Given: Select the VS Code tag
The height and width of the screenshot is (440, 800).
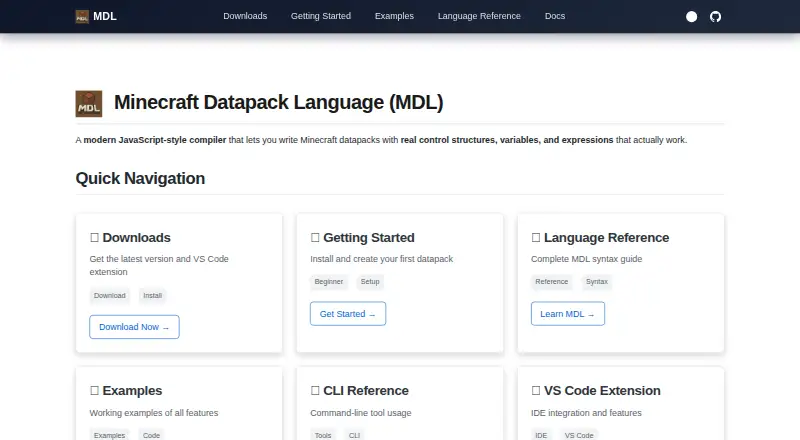Looking at the screenshot, I should tap(579, 435).
